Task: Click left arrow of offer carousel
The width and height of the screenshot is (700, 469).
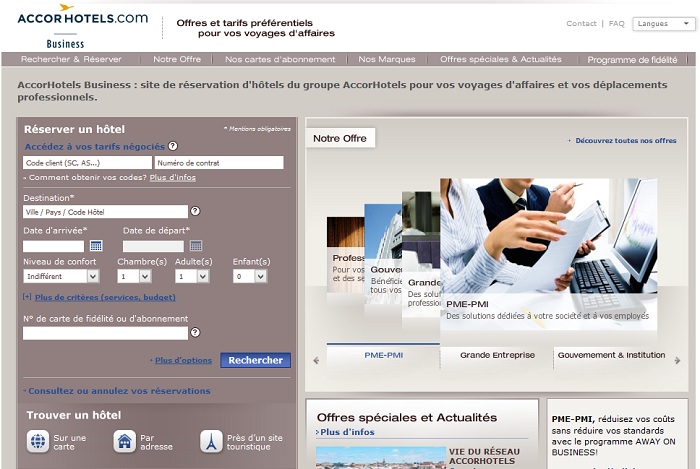Action: 316,360
